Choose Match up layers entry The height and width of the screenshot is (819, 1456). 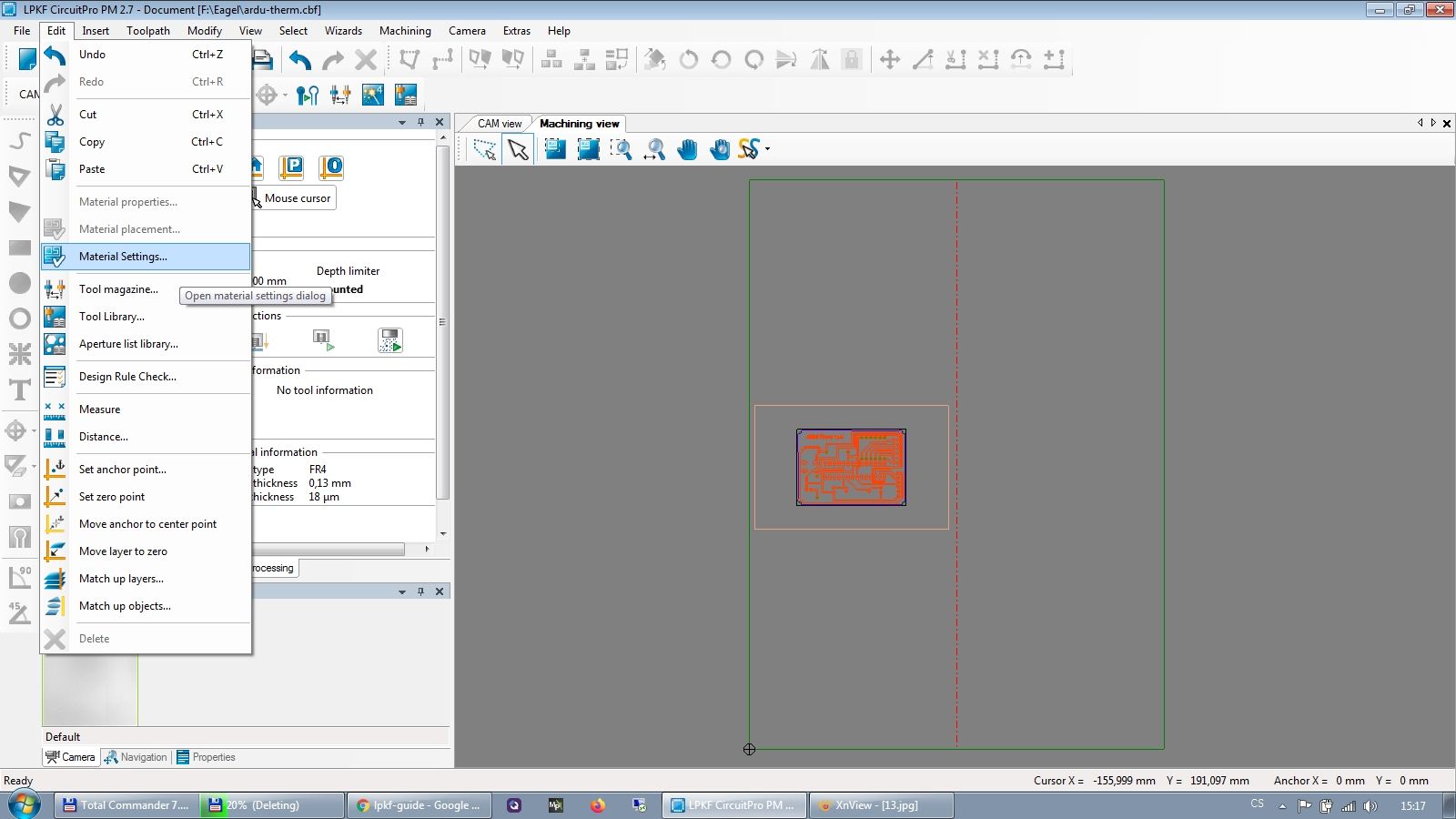pyautogui.click(x=146, y=579)
